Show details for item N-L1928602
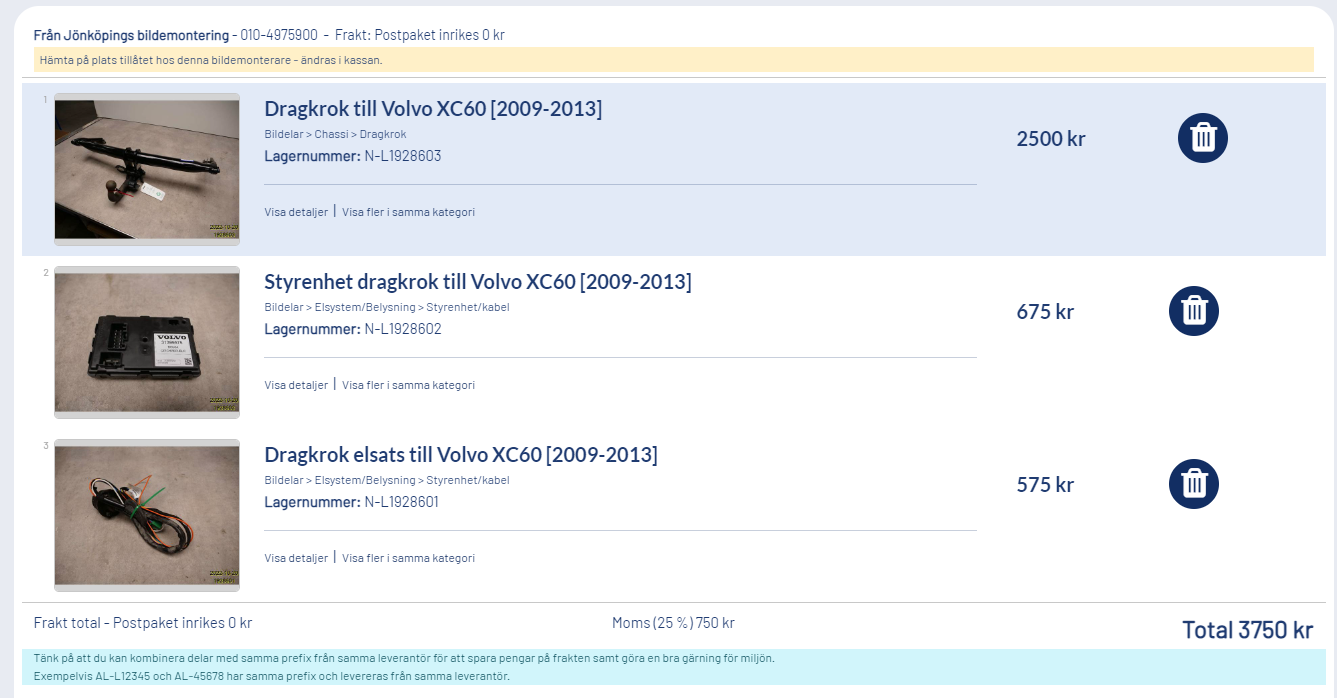This screenshot has width=1337, height=698. 296,385
